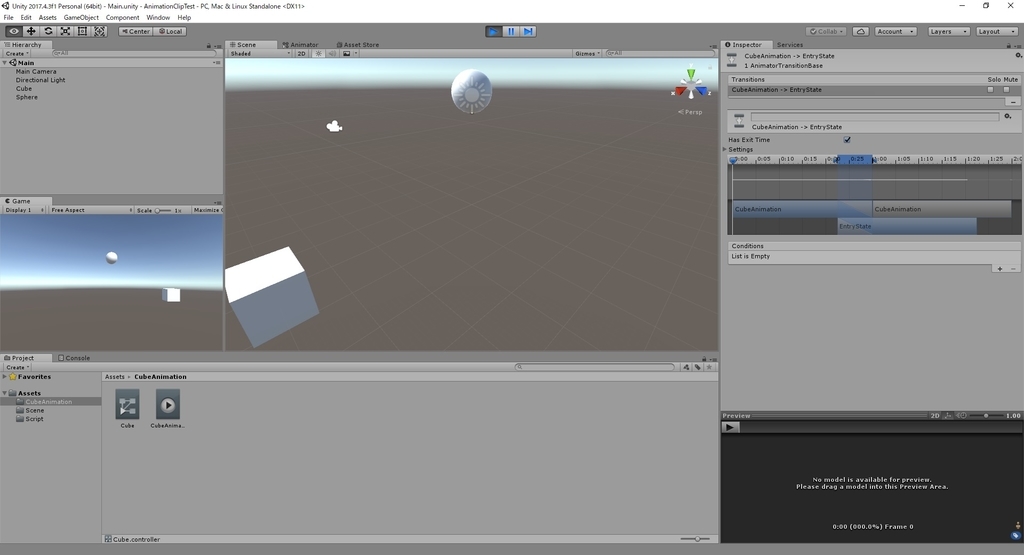Toggle Local handle rotation

(x=170, y=31)
